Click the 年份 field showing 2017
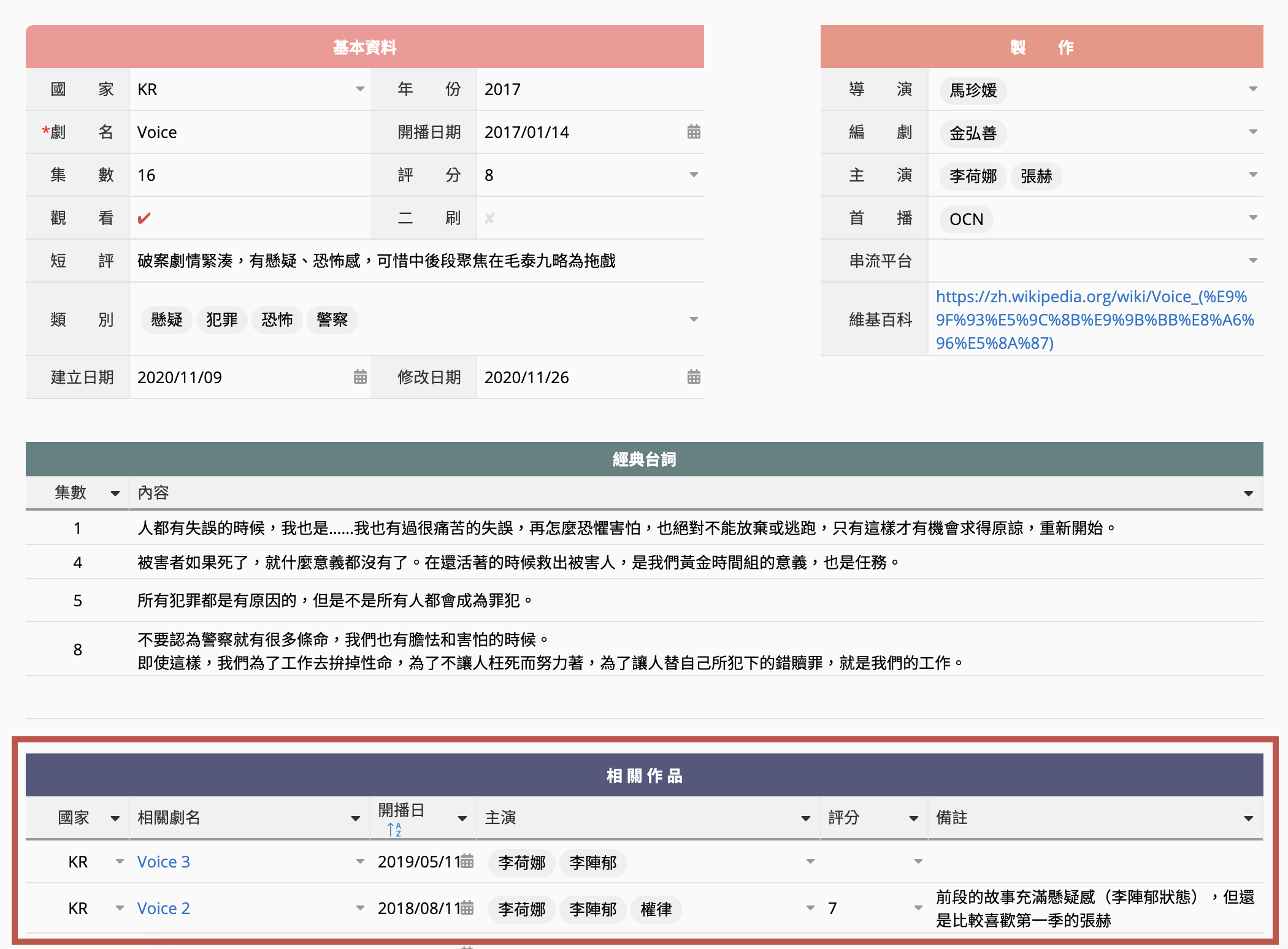1288x949 pixels. coord(590,90)
